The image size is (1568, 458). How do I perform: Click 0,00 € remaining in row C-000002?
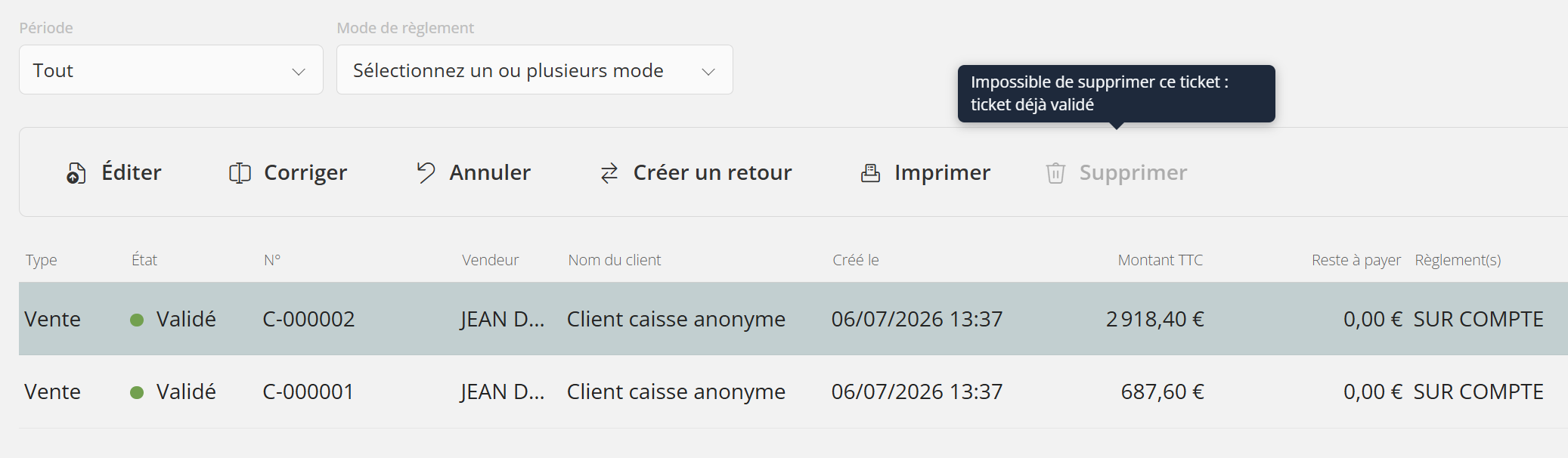[x=1372, y=319]
